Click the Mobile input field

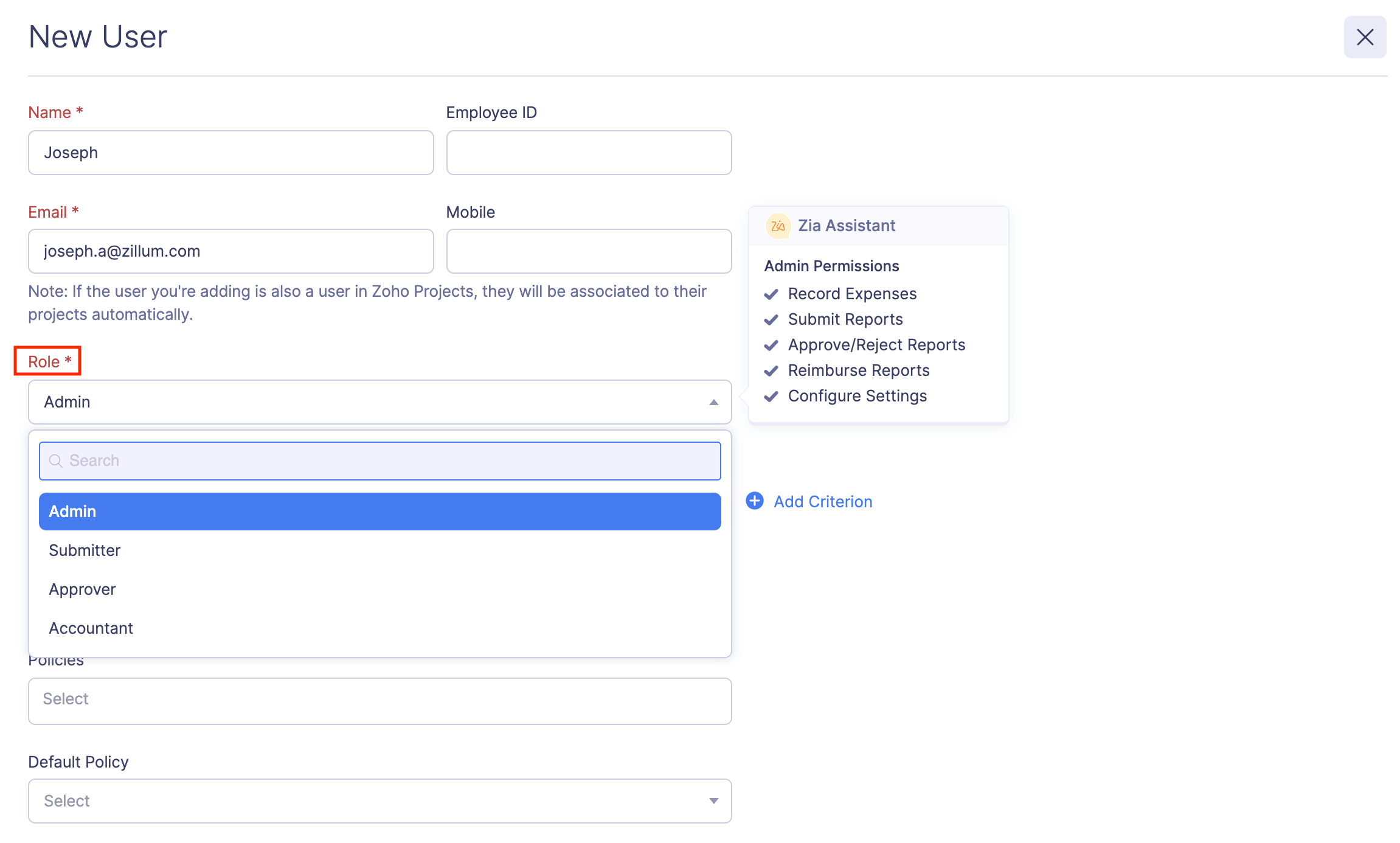click(587, 251)
